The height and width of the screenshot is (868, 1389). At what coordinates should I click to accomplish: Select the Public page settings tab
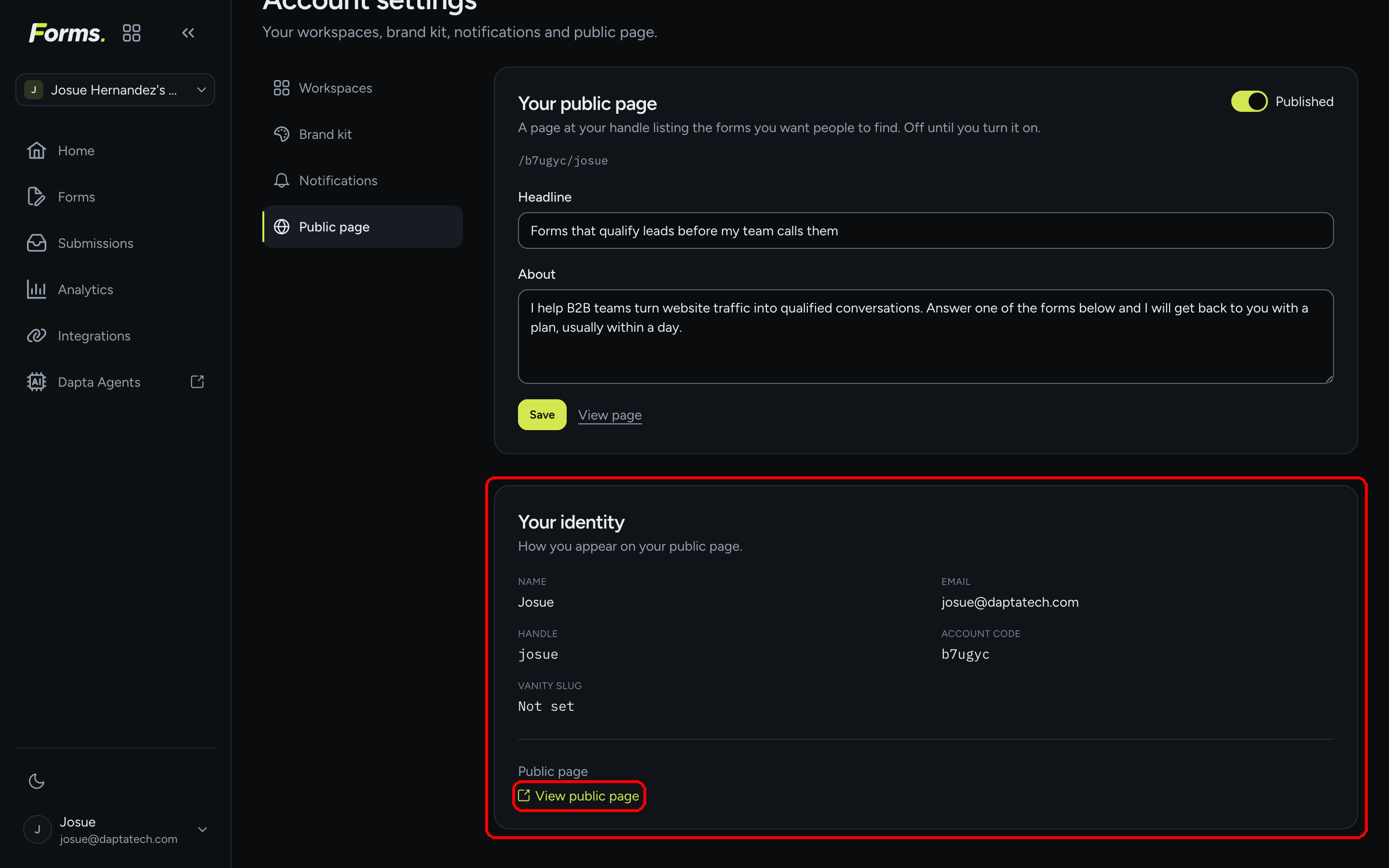click(363, 227)
